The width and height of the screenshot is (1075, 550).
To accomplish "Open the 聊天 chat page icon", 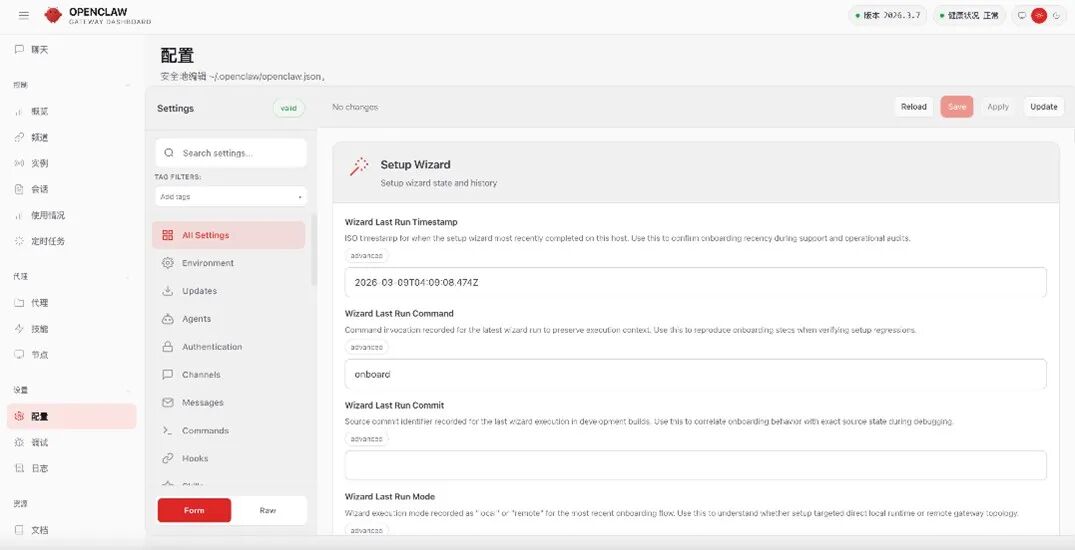I will 19,49.
